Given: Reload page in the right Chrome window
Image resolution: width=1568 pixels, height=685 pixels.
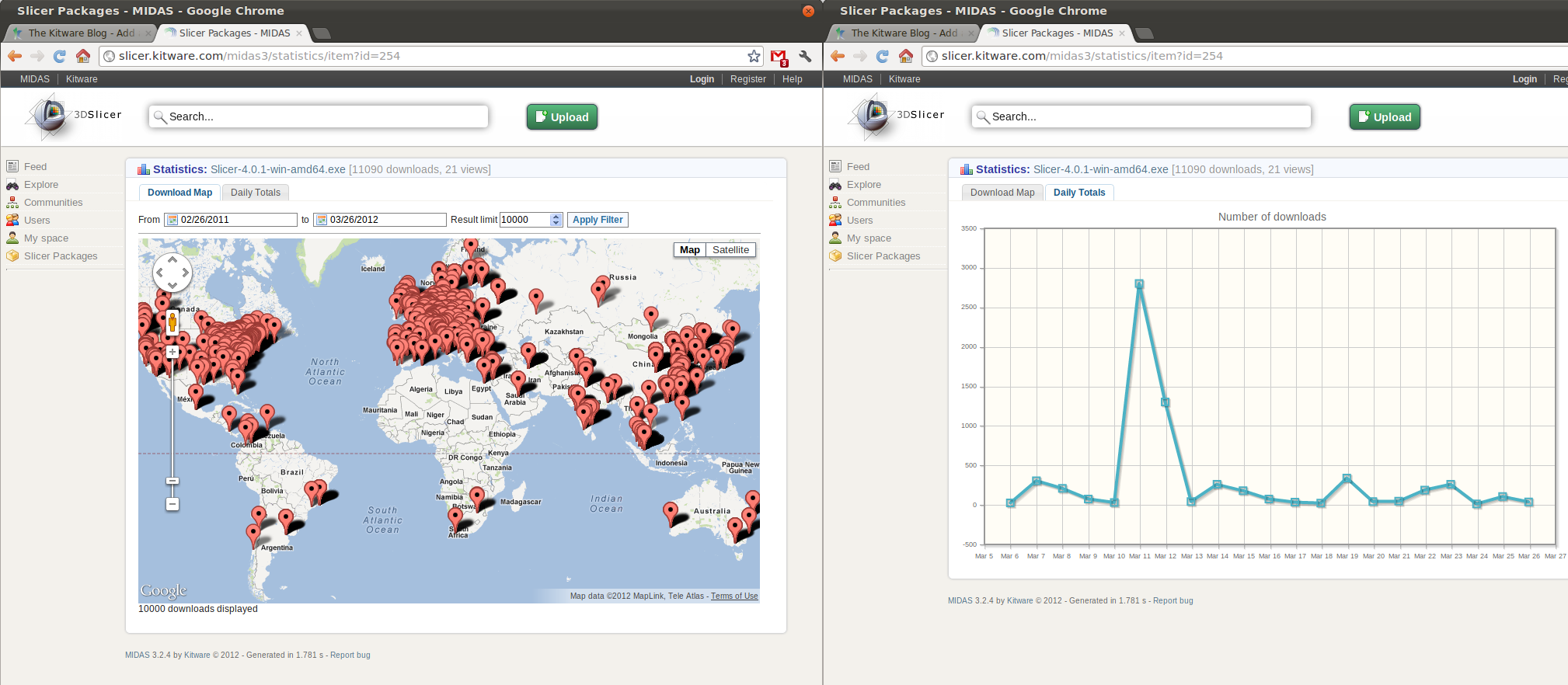Looking at the screenshot, I should [x=883, y=56].
